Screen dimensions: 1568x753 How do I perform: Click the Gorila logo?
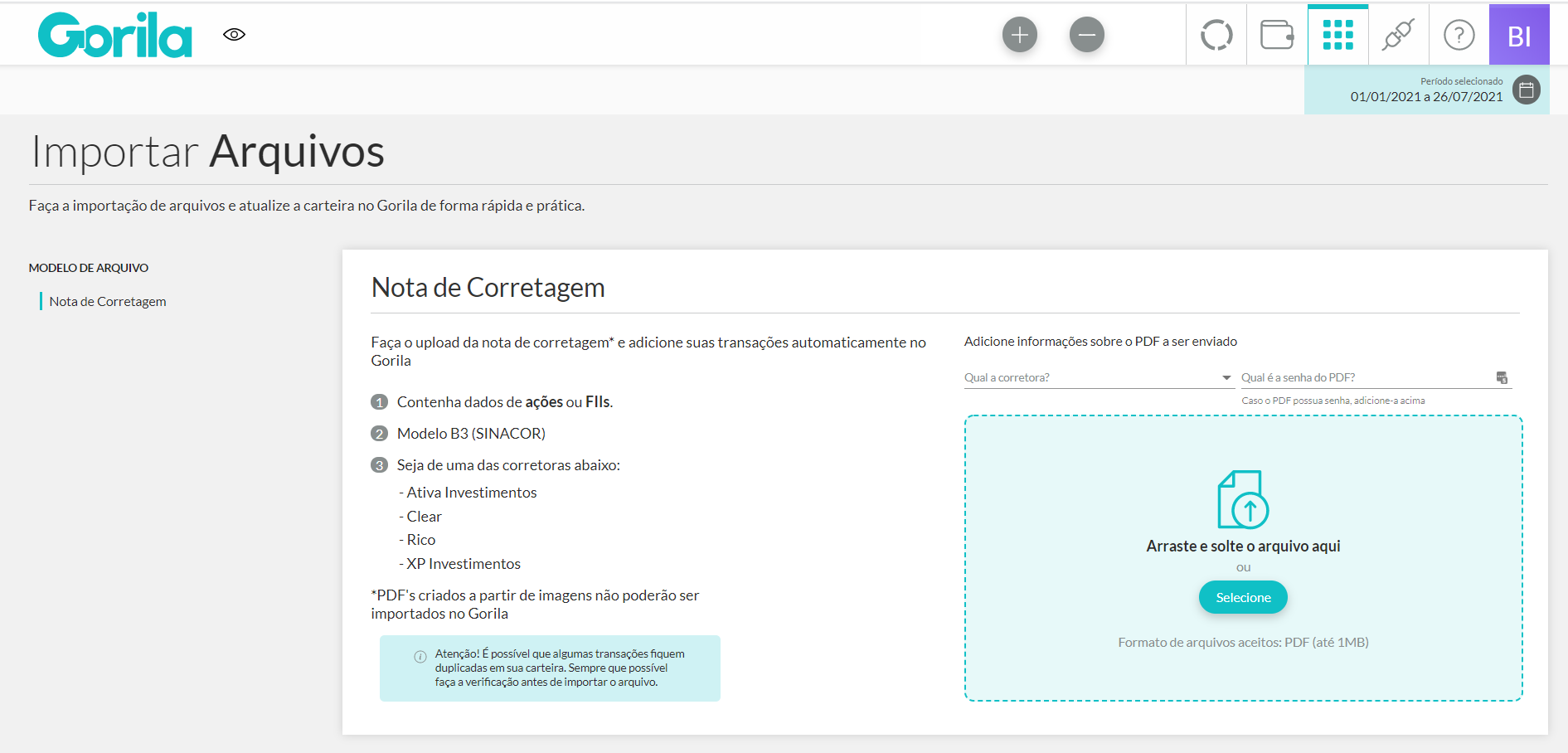115,35
